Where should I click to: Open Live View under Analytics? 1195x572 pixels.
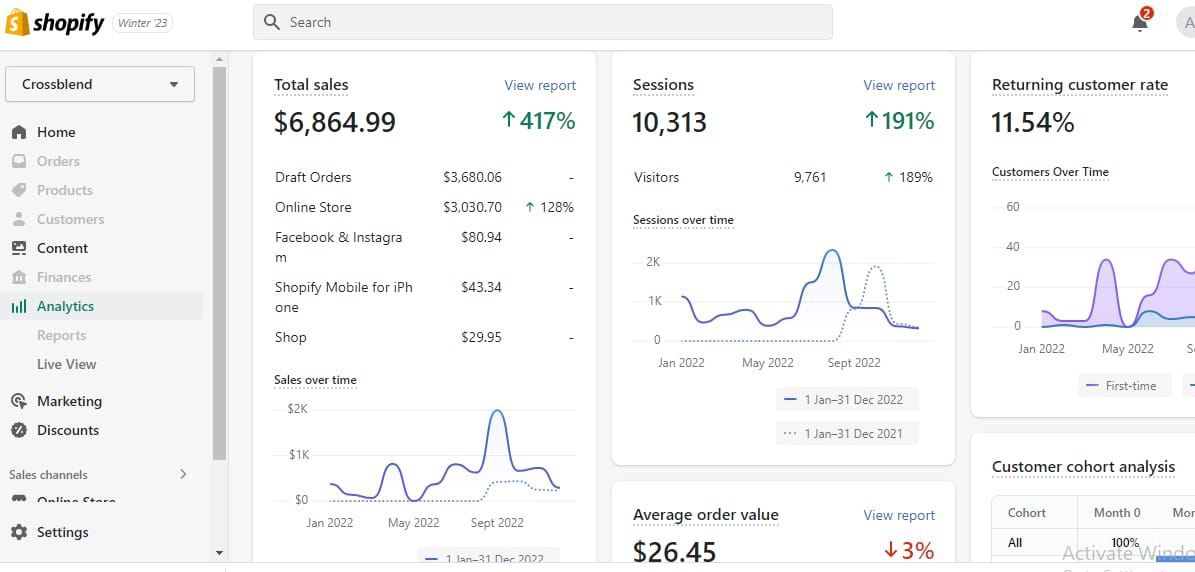coord(67,364)
